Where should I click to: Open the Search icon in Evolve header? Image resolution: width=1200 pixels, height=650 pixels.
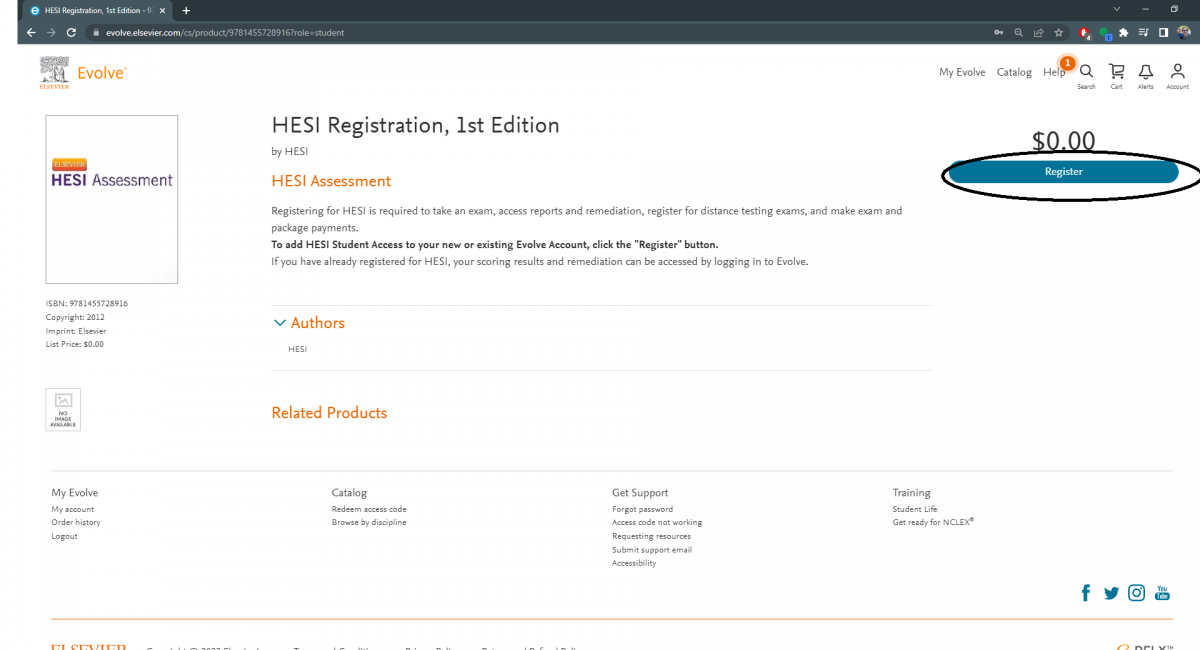click(x=1086, y=72)
